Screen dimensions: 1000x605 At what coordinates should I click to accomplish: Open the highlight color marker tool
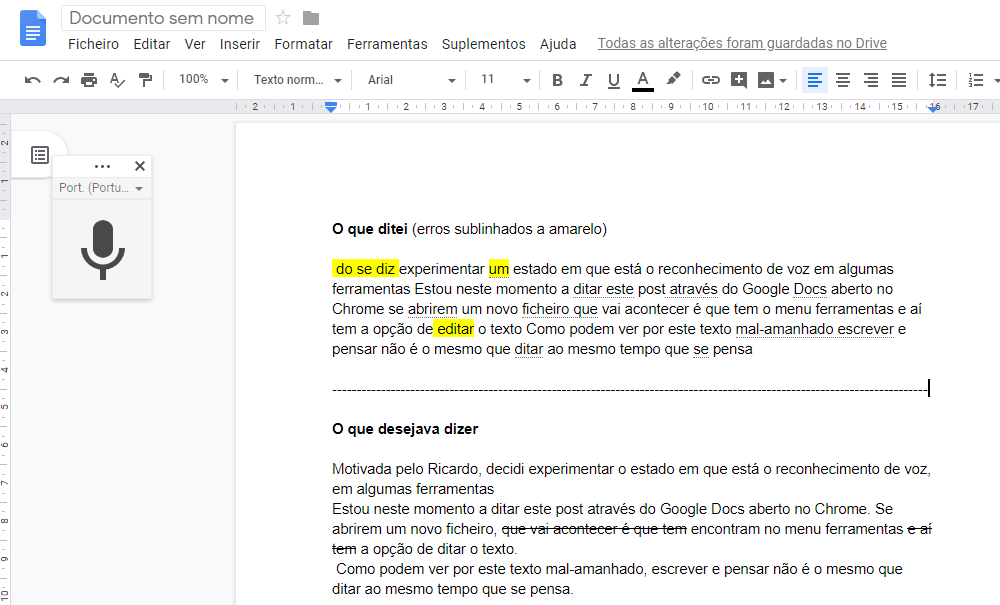click(x=673, y=80)
